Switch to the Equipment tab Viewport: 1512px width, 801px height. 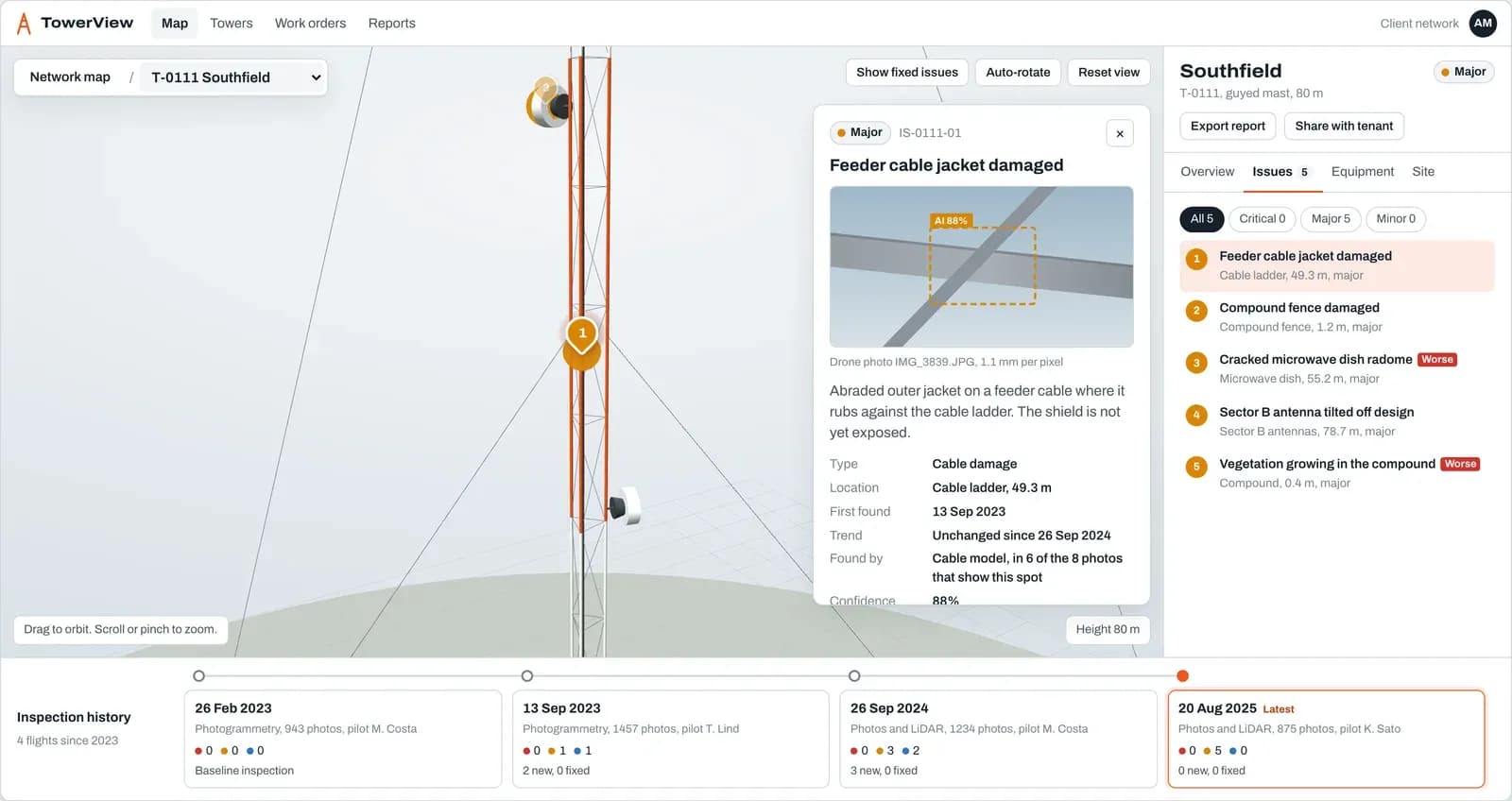click(1363, 172)
